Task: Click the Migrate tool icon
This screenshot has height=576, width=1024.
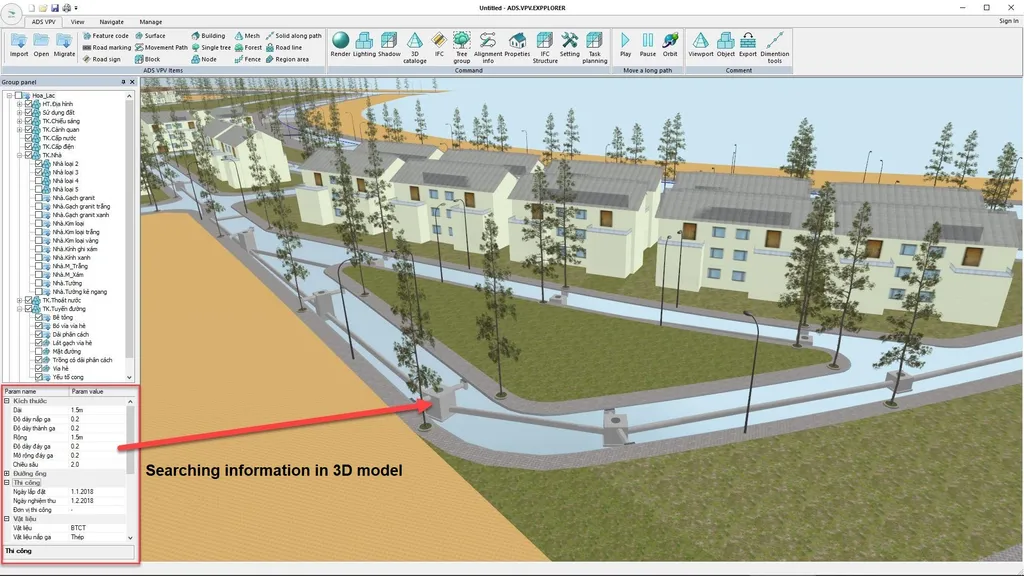Action: click(64, 42)
